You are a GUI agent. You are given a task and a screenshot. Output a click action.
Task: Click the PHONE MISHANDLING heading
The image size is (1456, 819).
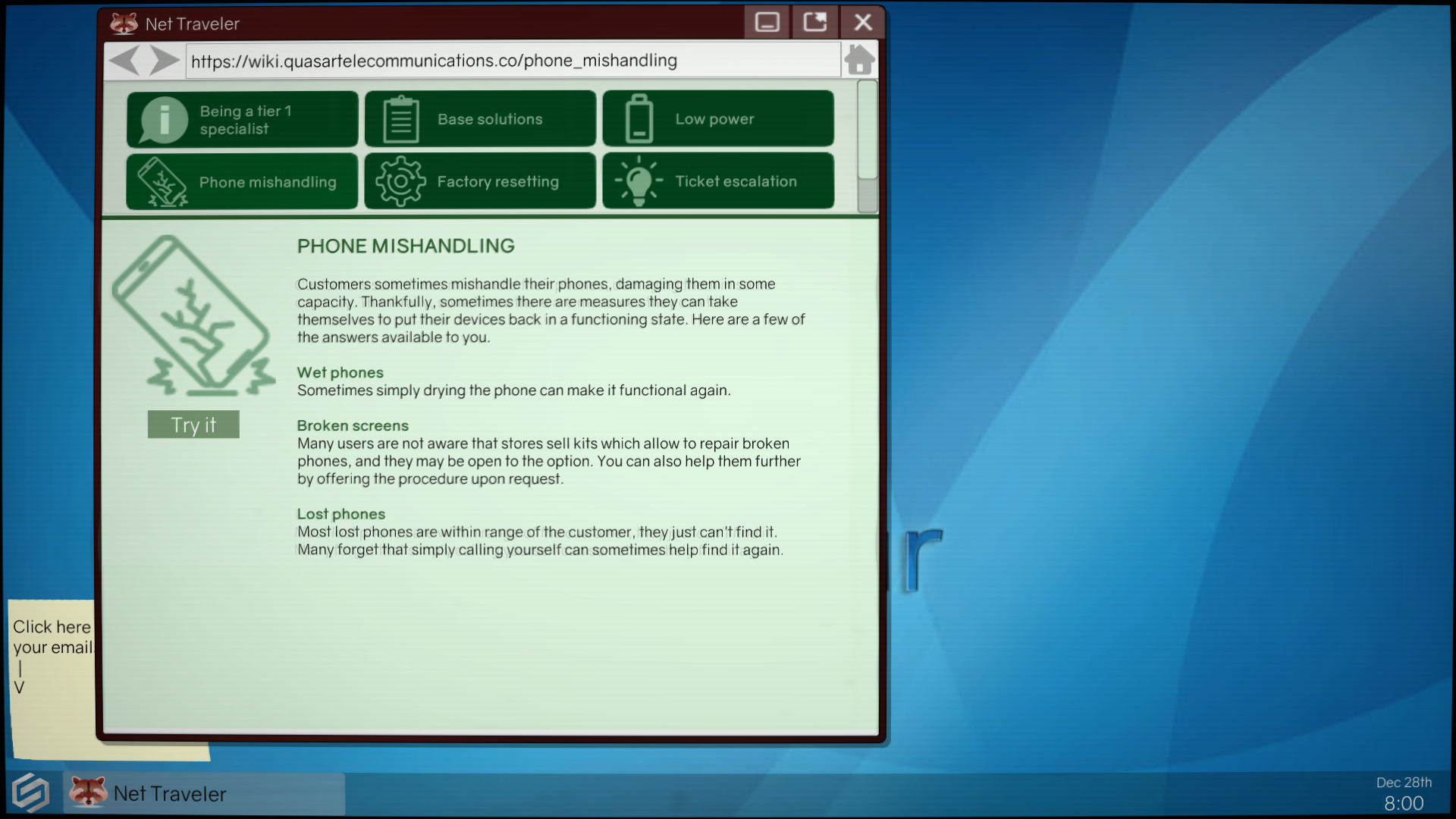(406, 246)
